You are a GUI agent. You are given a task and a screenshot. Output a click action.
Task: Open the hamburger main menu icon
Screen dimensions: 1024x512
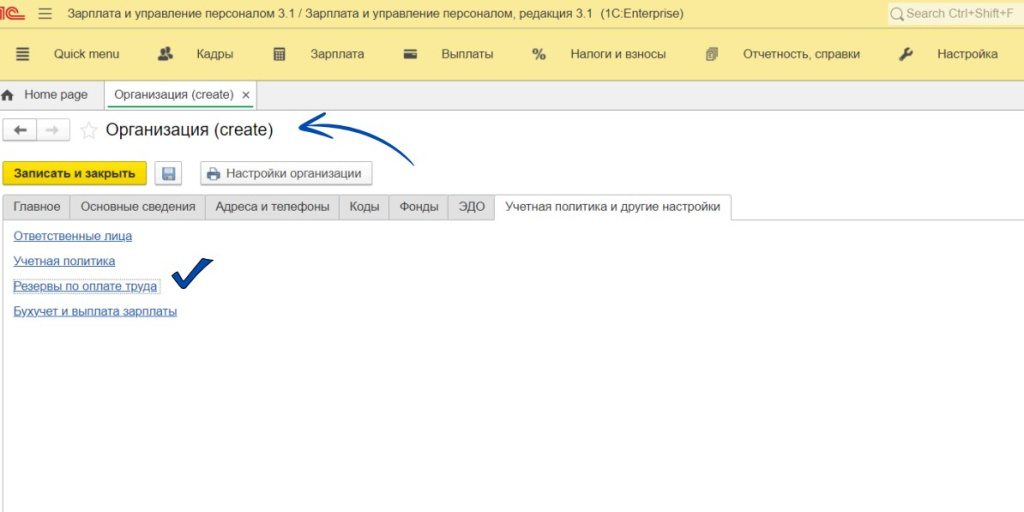click(45, 14)
